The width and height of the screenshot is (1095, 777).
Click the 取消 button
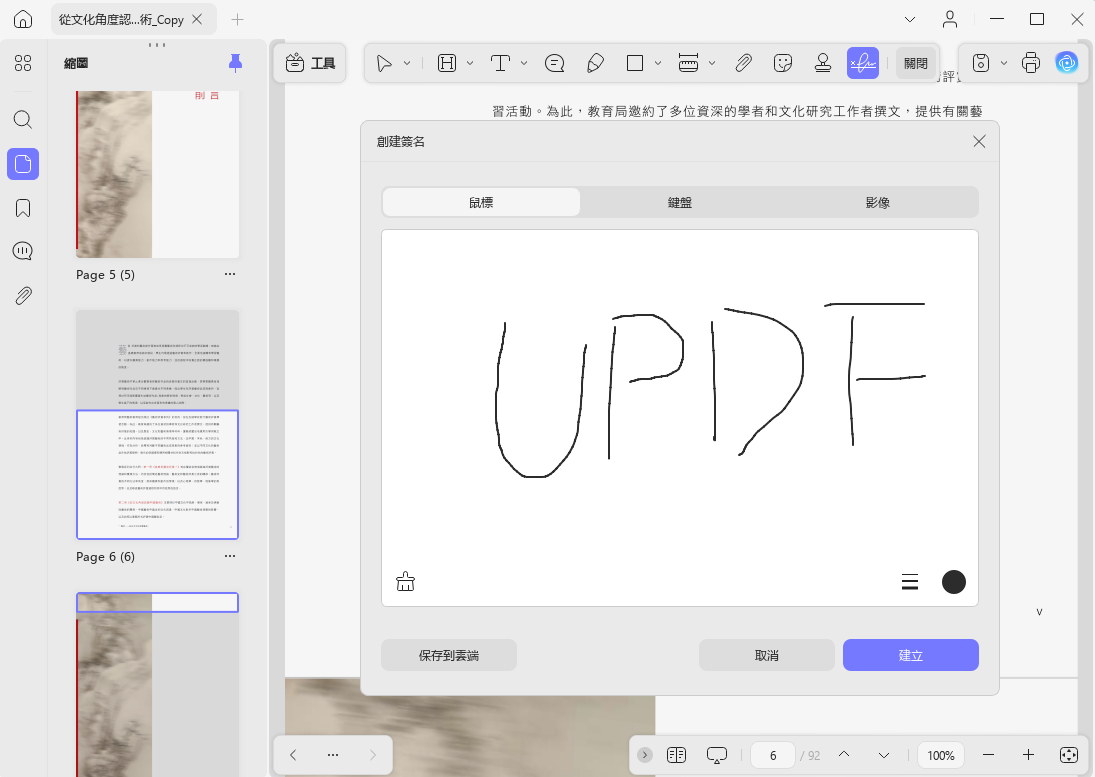(767, 655)
